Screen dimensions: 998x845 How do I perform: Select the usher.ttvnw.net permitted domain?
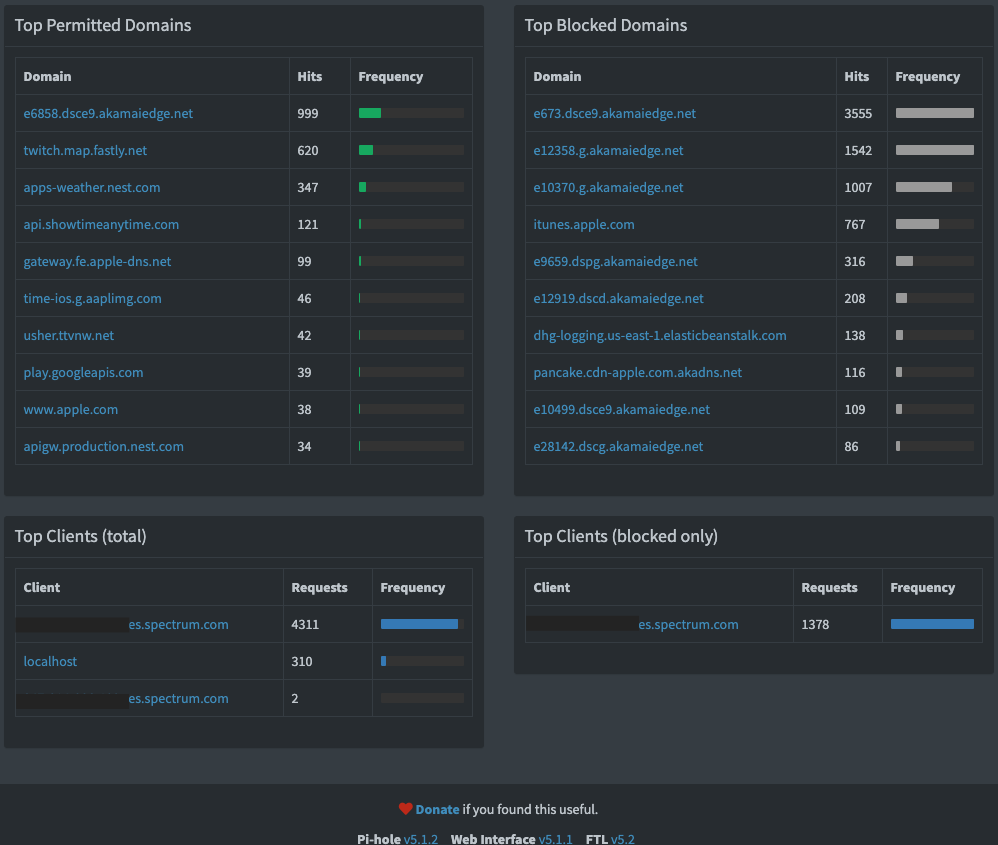click(69, 335)
